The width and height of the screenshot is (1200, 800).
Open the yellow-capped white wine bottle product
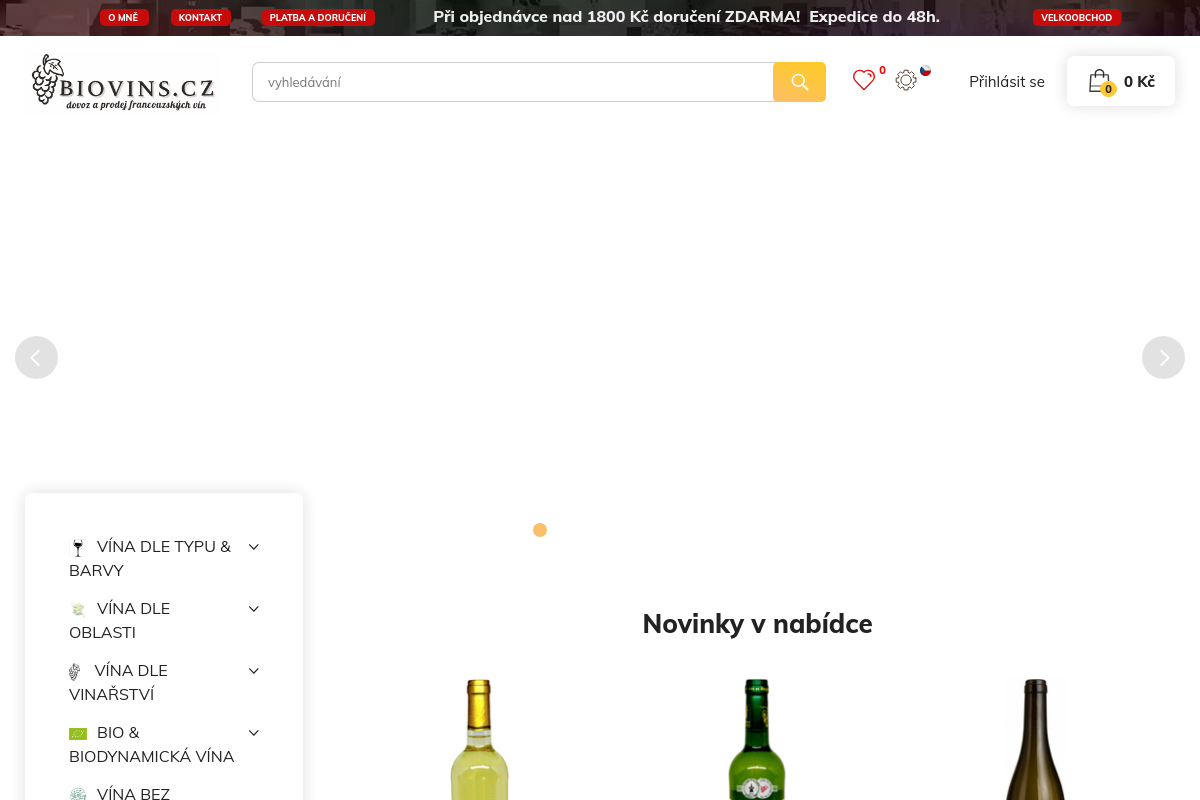pos(480,739)
